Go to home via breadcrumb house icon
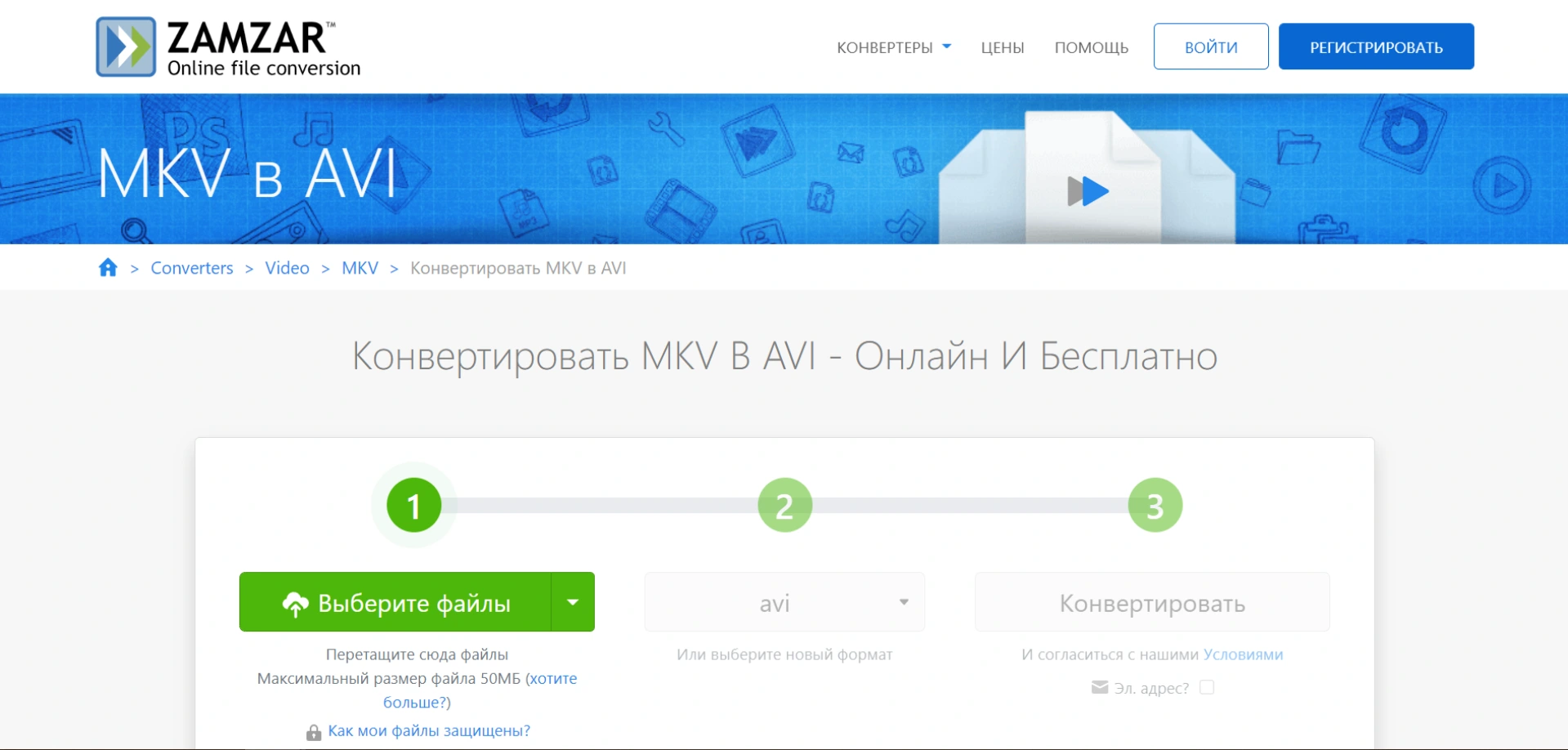This screenshot has height=750, width=1568. click(x=108, y=268)
